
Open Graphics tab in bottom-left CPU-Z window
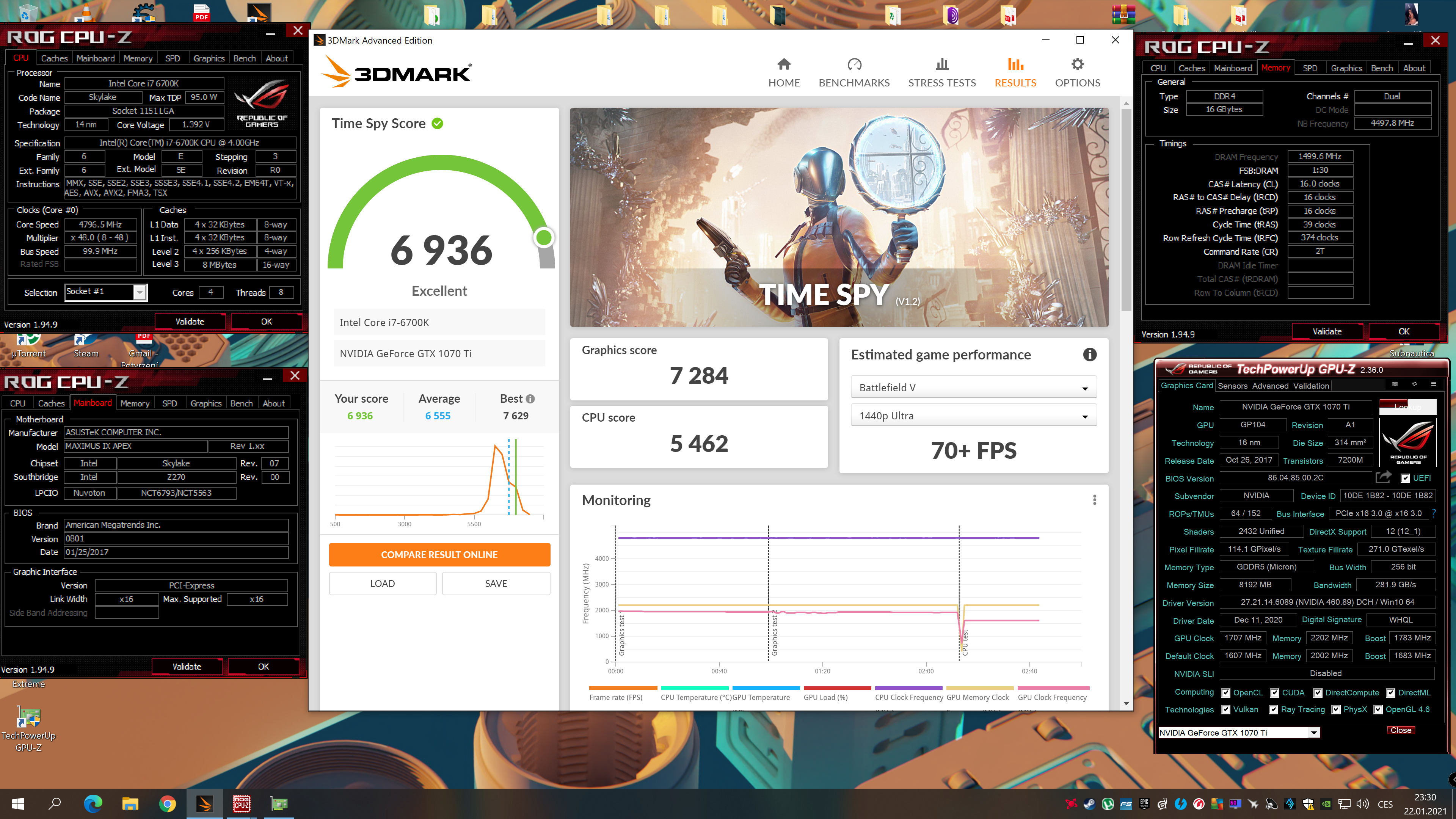(x=206, y=403)
